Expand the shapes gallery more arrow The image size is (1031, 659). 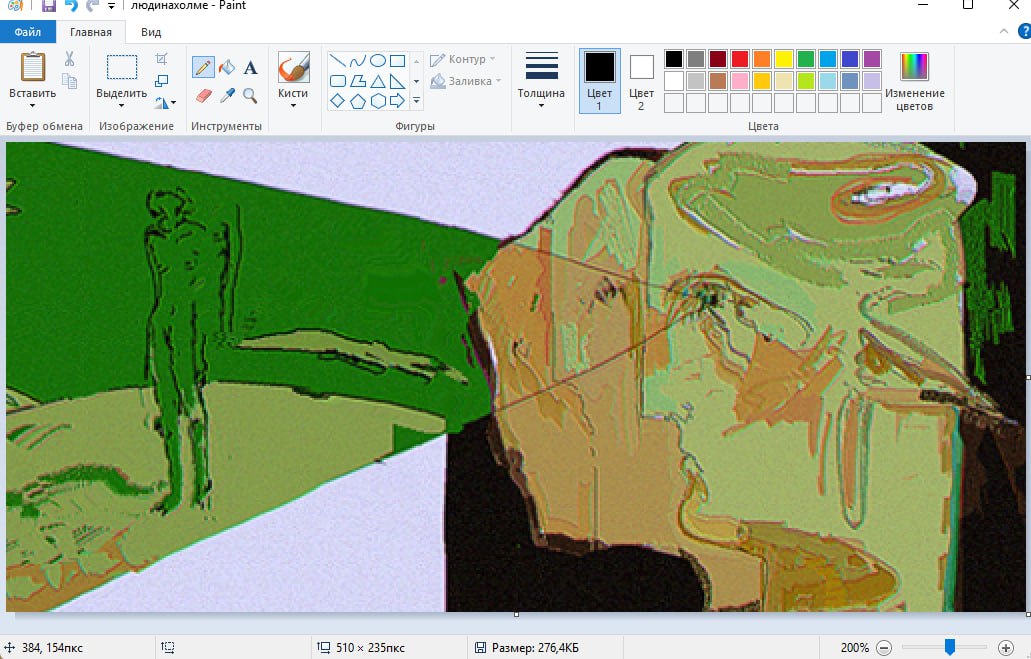(416, 101)
